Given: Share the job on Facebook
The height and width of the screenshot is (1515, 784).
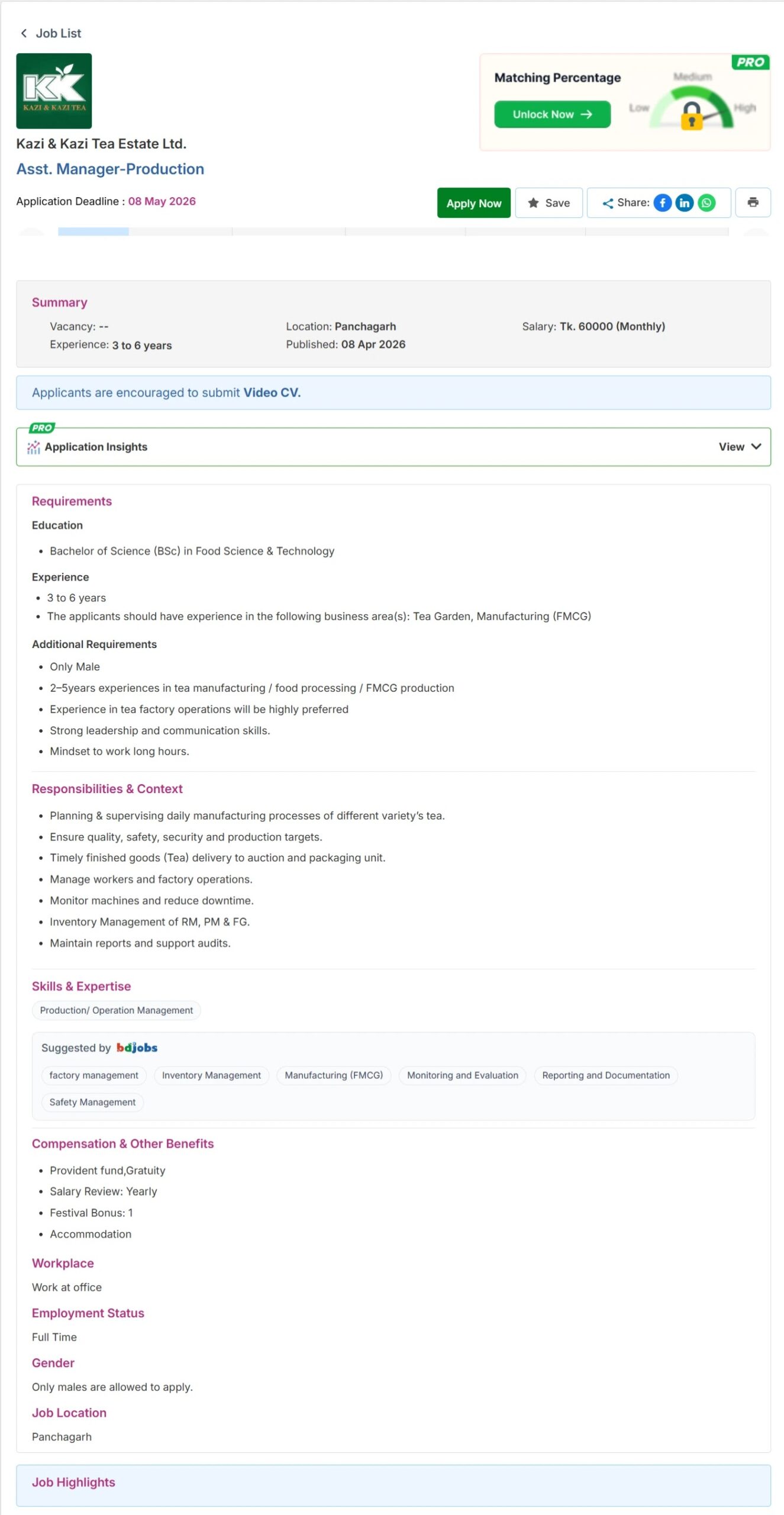Looking at the screenshot, I should coord(662,203).
